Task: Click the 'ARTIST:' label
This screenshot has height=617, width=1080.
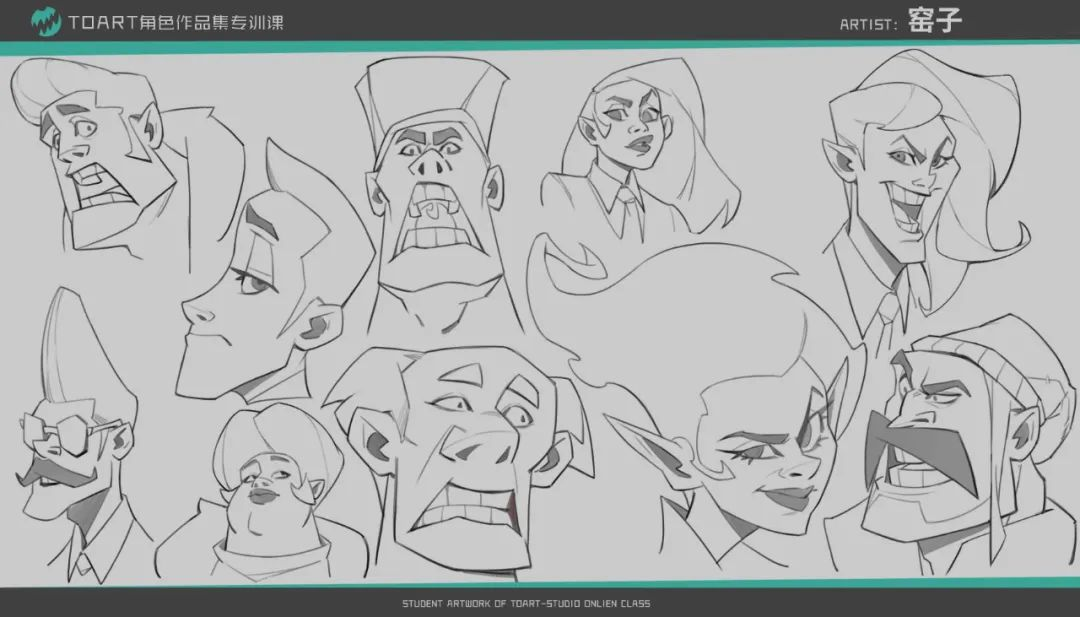Action: pyautogui.click(x=869, y=24)
